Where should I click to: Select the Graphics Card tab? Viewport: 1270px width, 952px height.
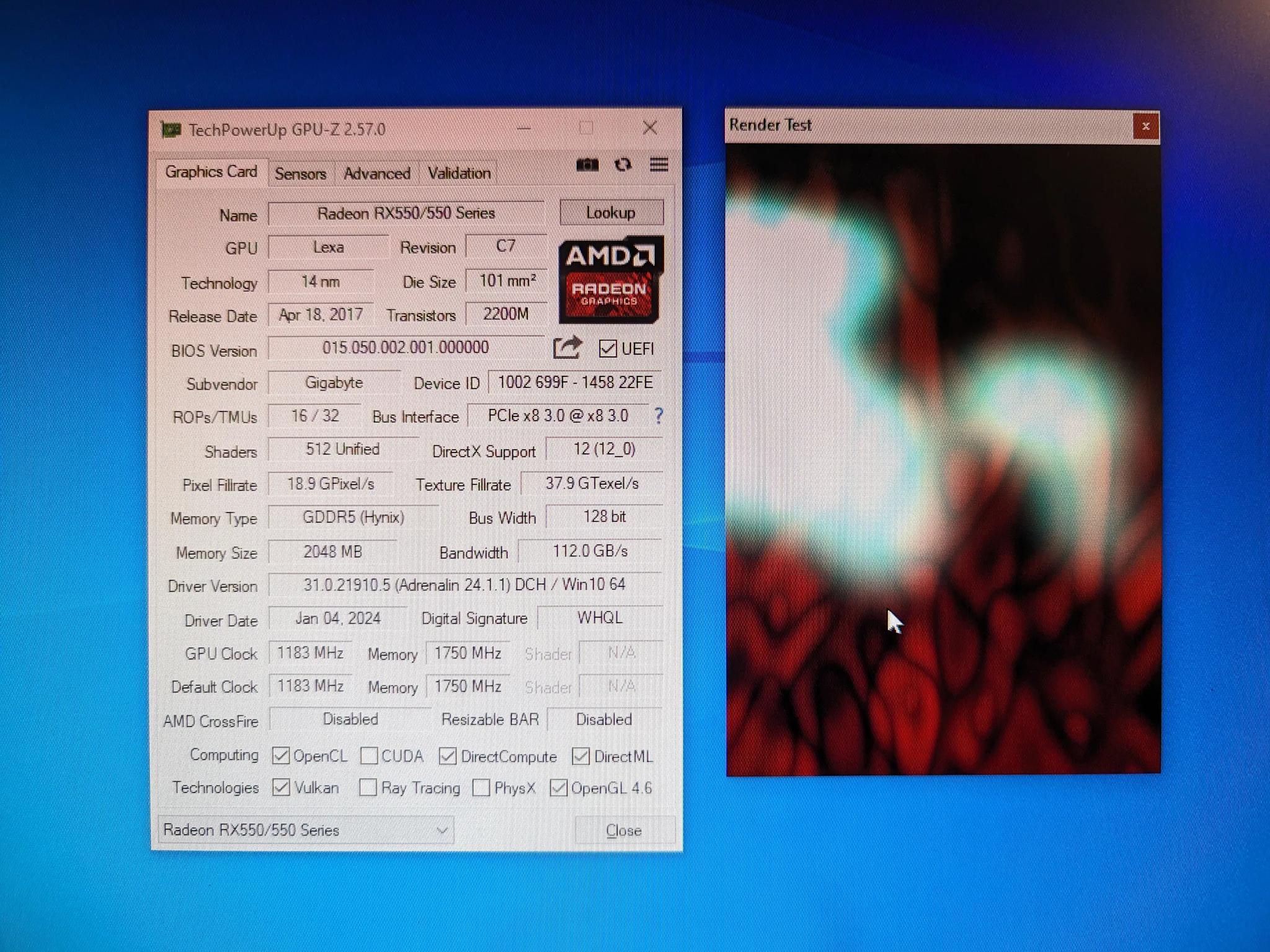click(x=211, y=172)
